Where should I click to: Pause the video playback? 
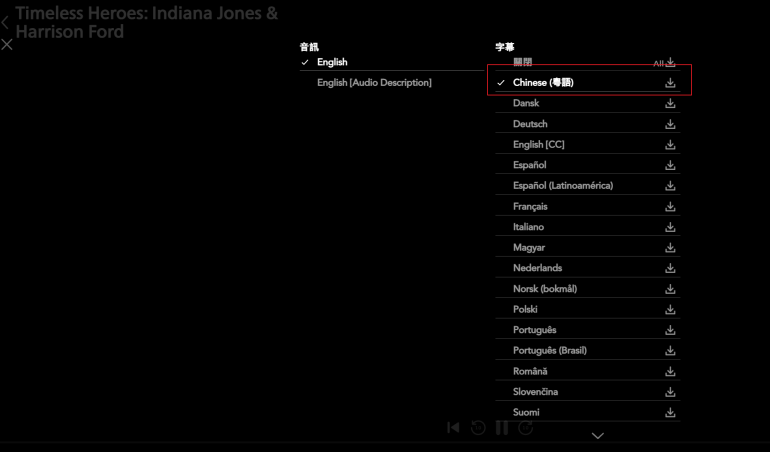coord(502,428)
